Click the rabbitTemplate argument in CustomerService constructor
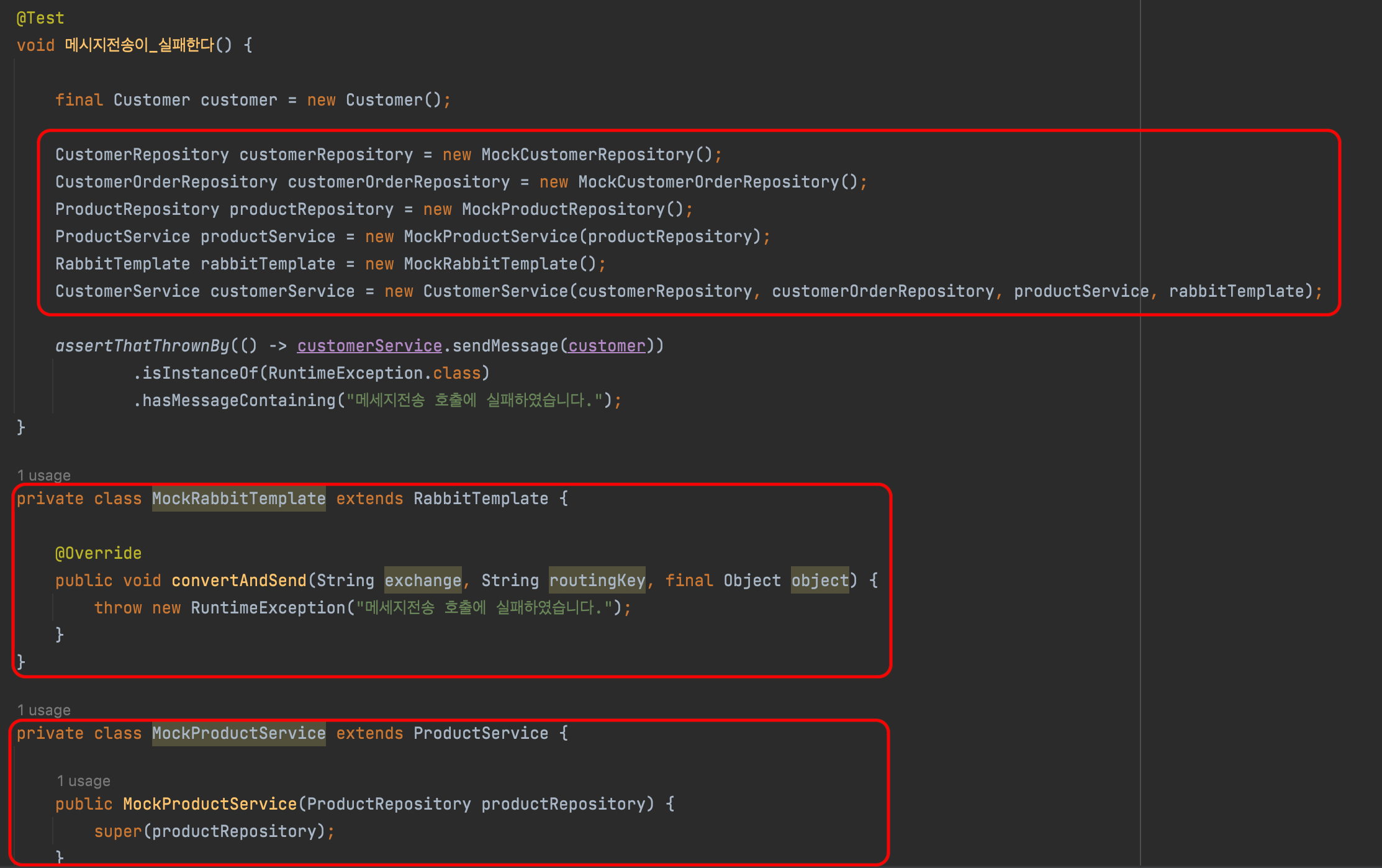Image resolution: width=1382 pixels, height=868 pixels. click(x=1236, y=291)
